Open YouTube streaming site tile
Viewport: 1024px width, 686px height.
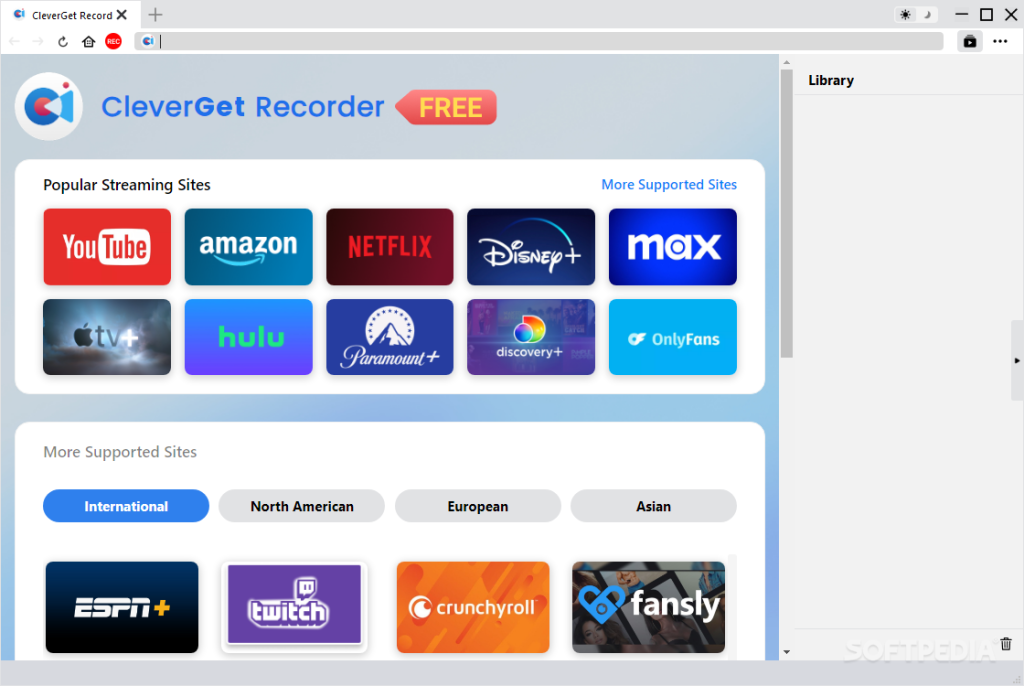(107, 247)
